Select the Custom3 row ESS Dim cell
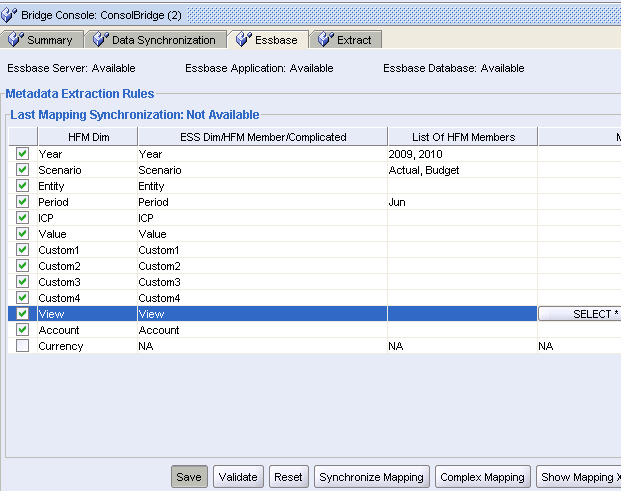 tap(262, 282)
